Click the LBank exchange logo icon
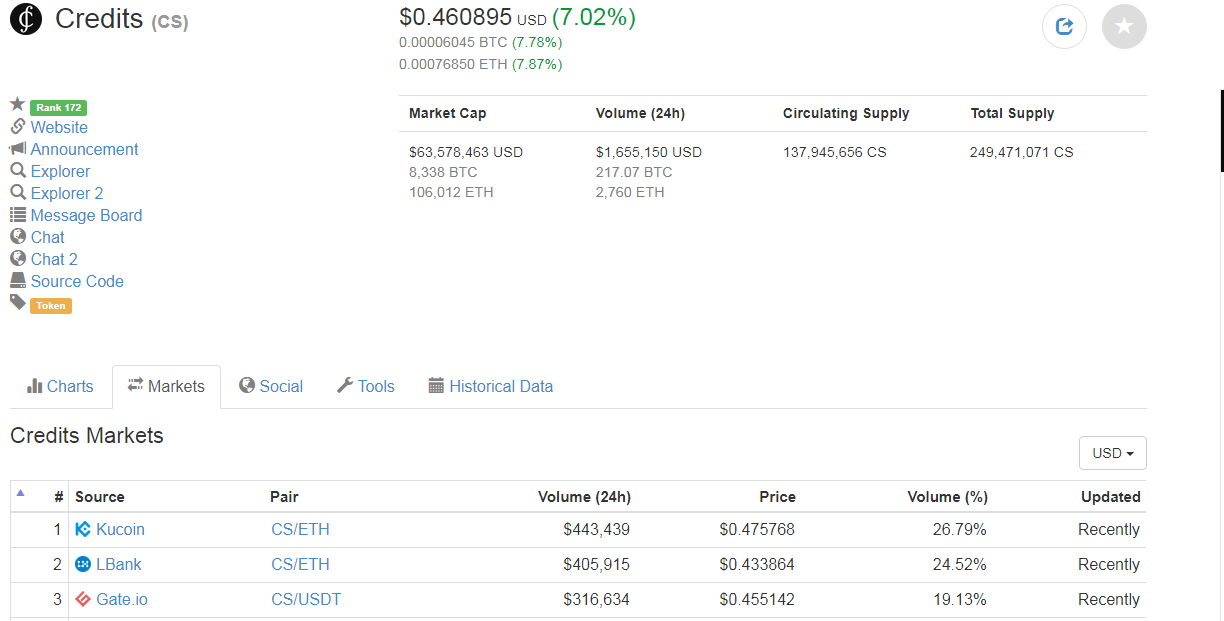The width and height of the screenshot is (1224, 621). tap(83, 564)
